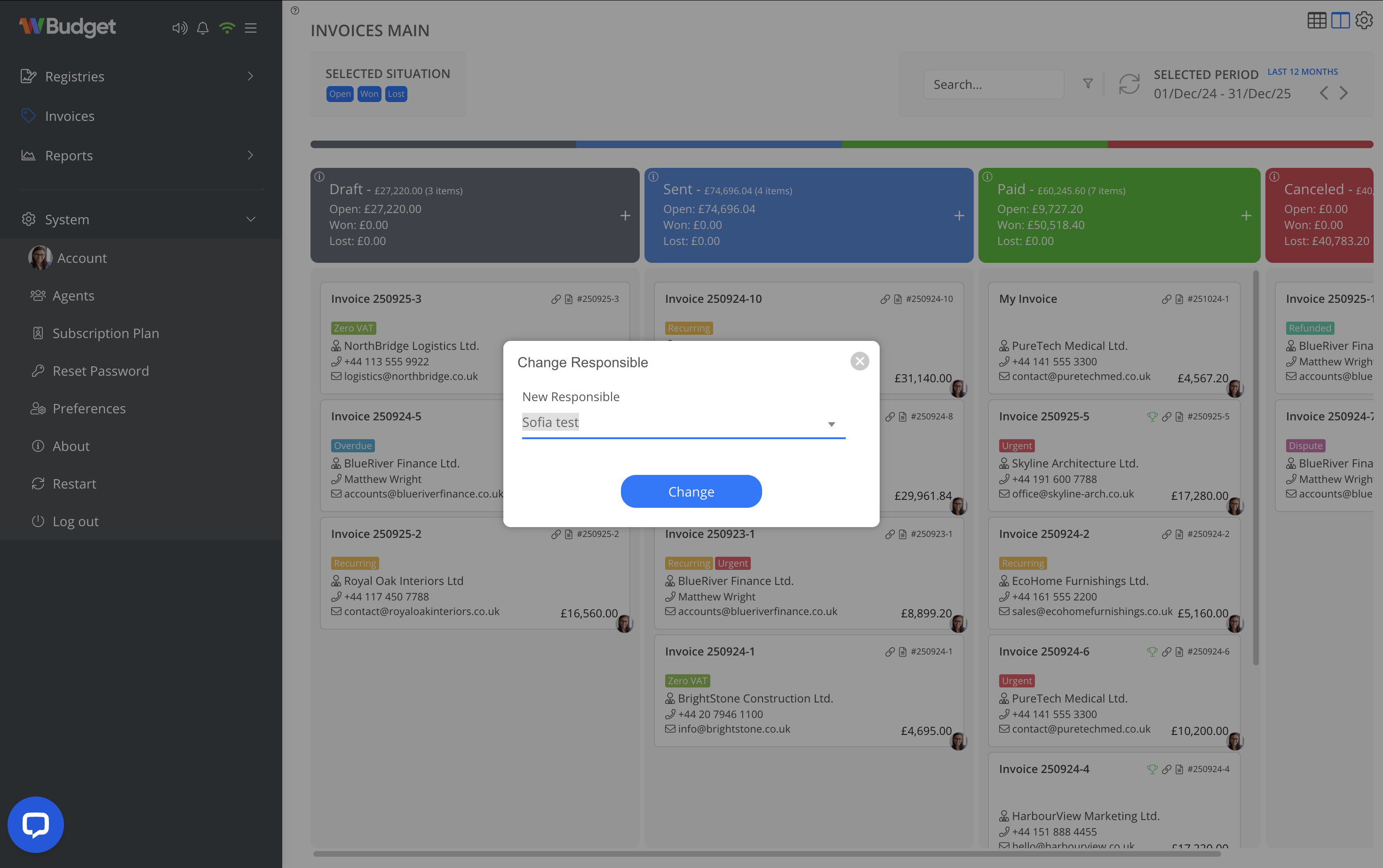The height and width of the screenshot is (868, 1383).
Task: Refresh the selected period data
Action: [x=1129, y=84]
